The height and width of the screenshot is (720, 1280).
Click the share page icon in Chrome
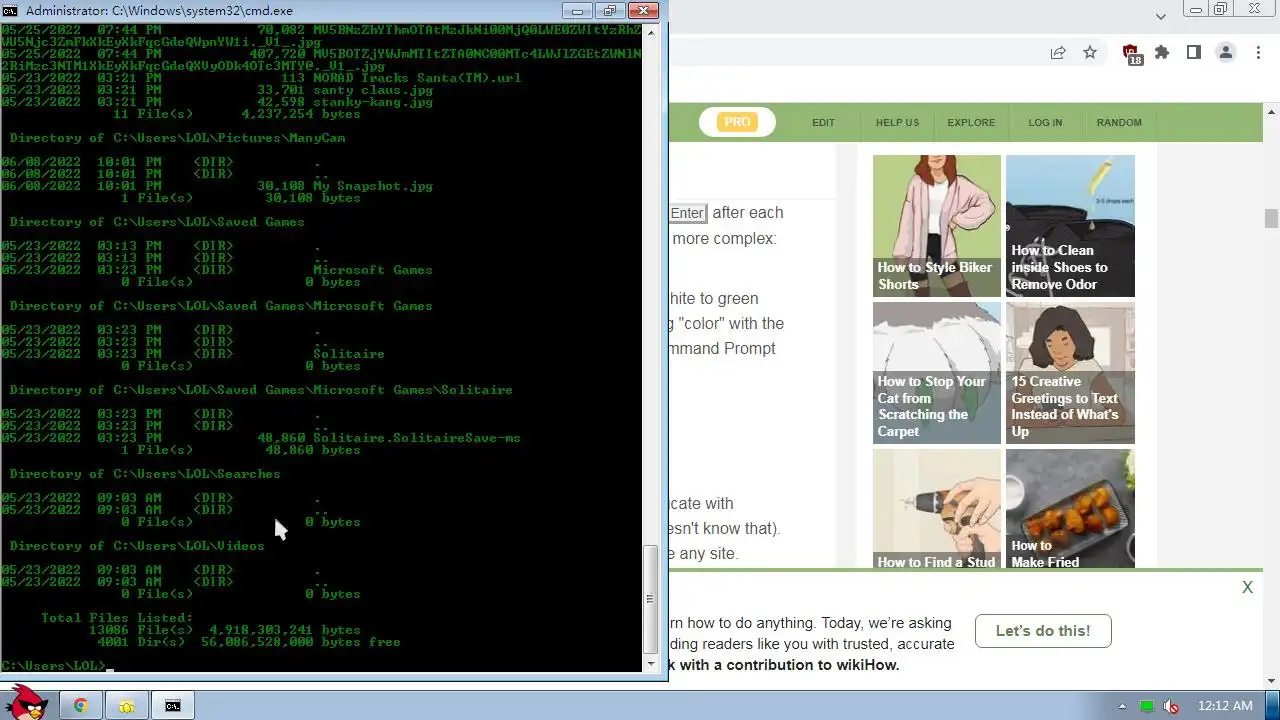[x=1058, y=53]
